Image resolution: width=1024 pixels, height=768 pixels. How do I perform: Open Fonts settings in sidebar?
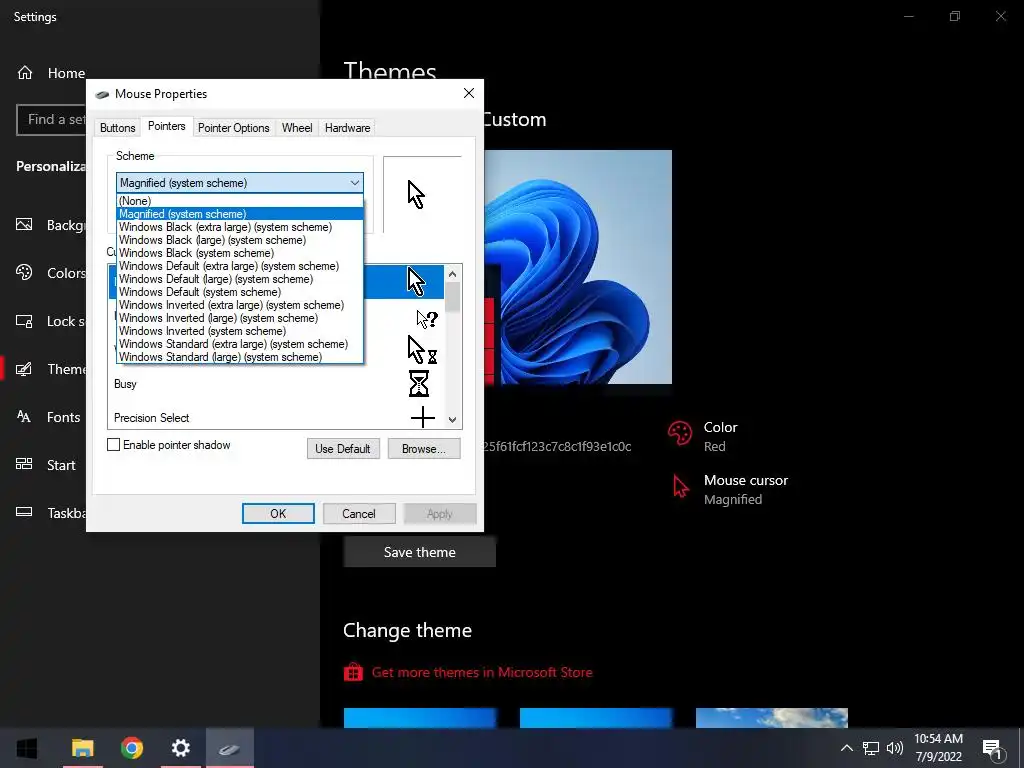click(x=49, y=417)
